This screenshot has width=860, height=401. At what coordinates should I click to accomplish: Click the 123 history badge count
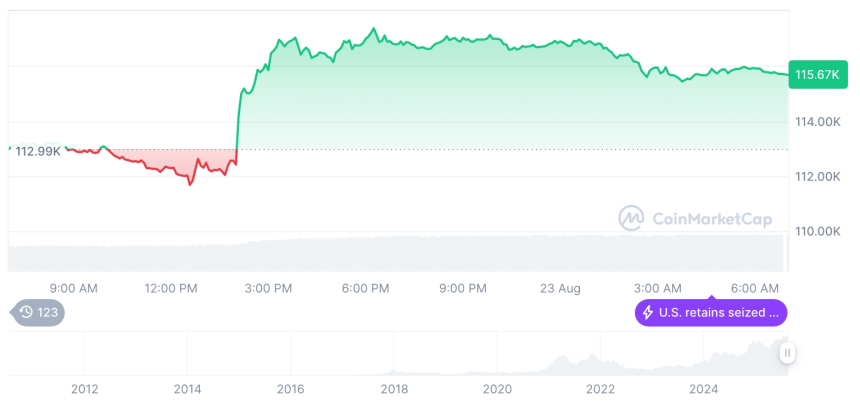pyautogui.click(x=48, y=312)
